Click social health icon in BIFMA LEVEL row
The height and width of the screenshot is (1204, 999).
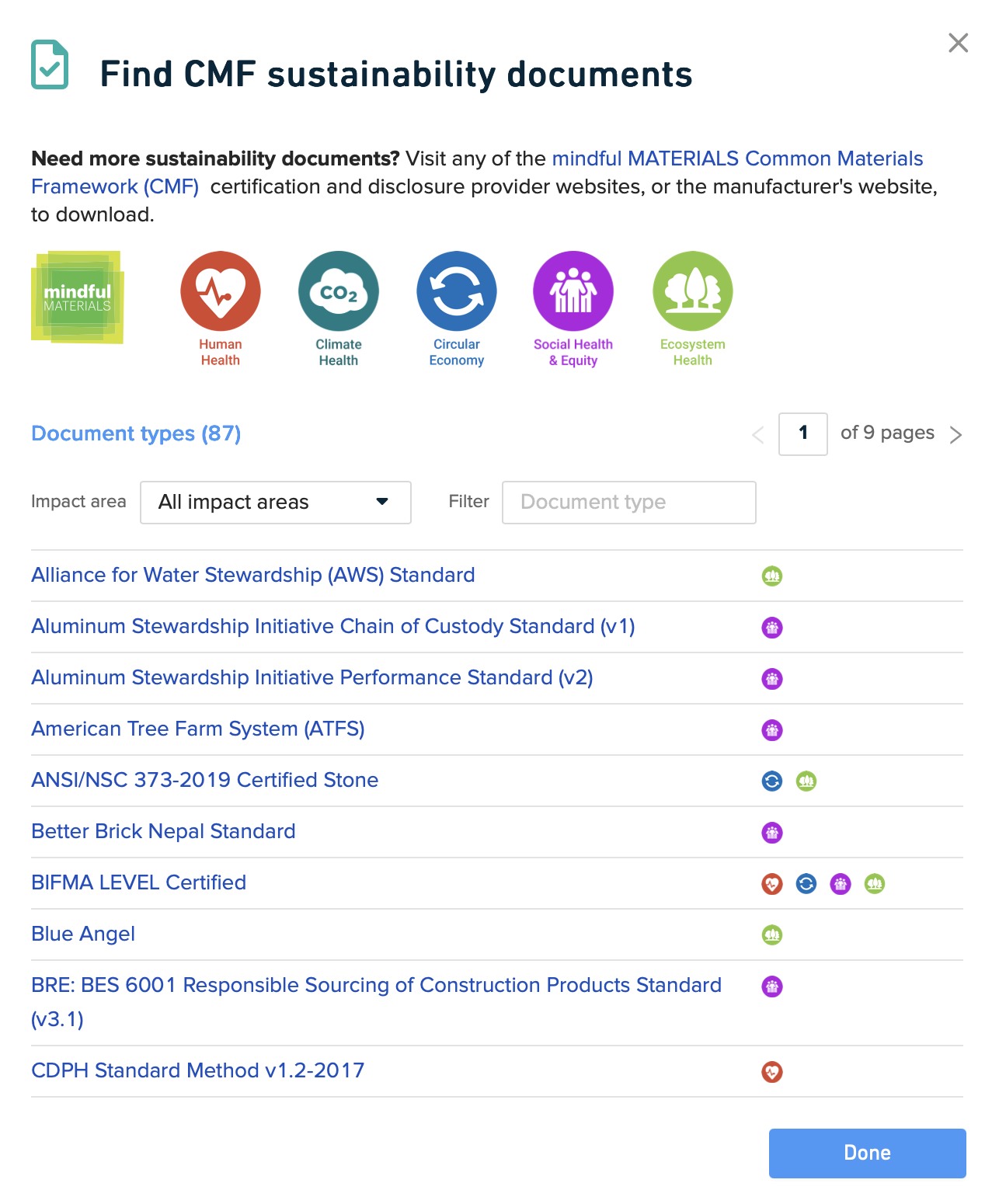coord(841,883)
